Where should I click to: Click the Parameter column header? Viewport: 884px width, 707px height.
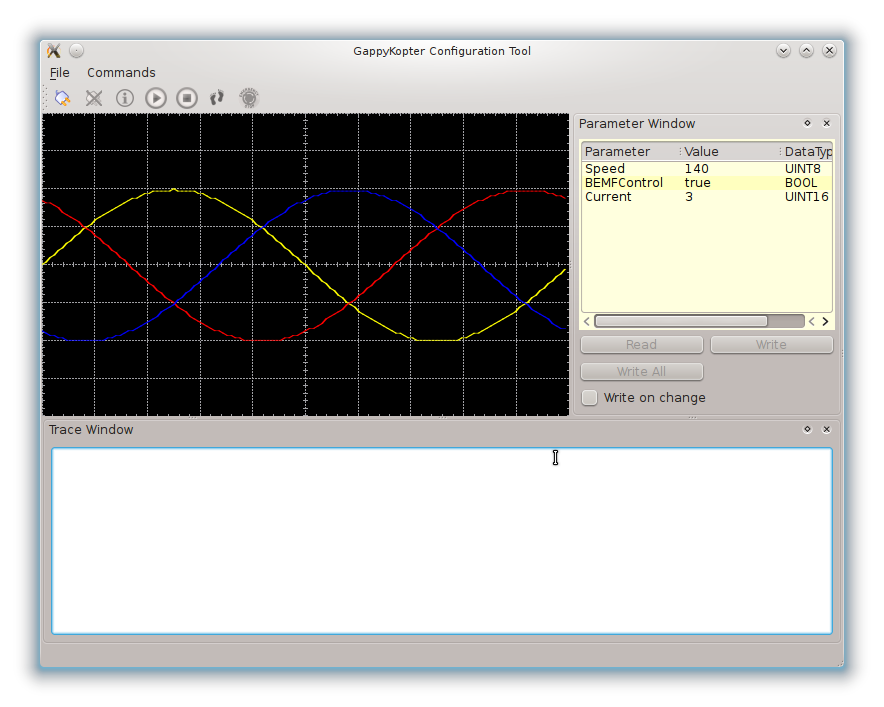[x=630, y=152]
